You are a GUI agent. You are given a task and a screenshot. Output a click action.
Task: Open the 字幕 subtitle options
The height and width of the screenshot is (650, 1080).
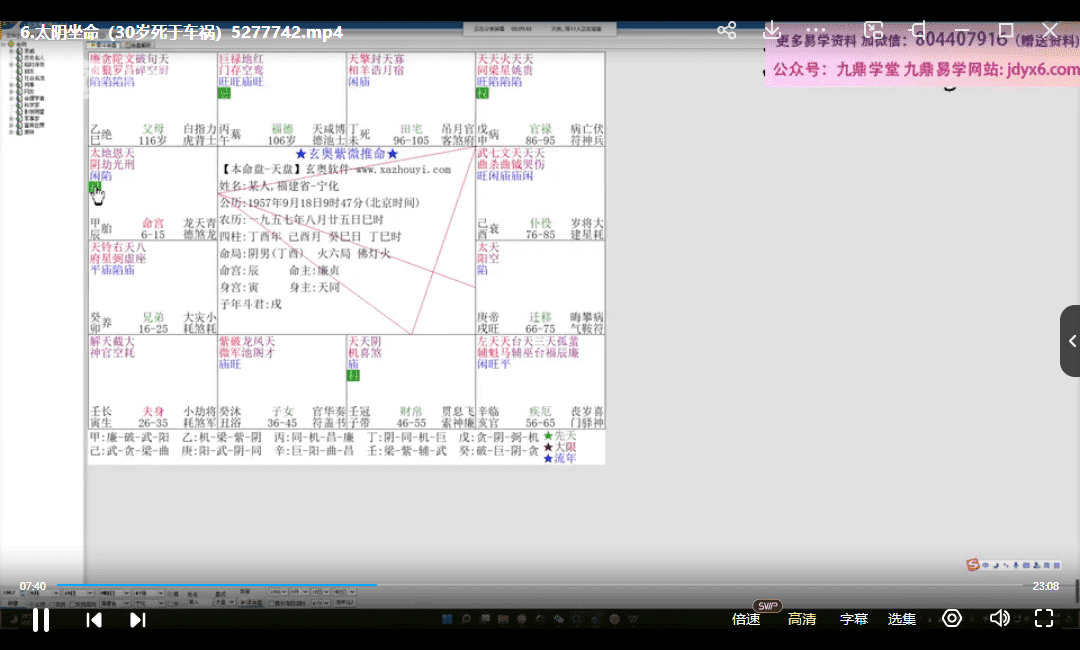[854, 619]
